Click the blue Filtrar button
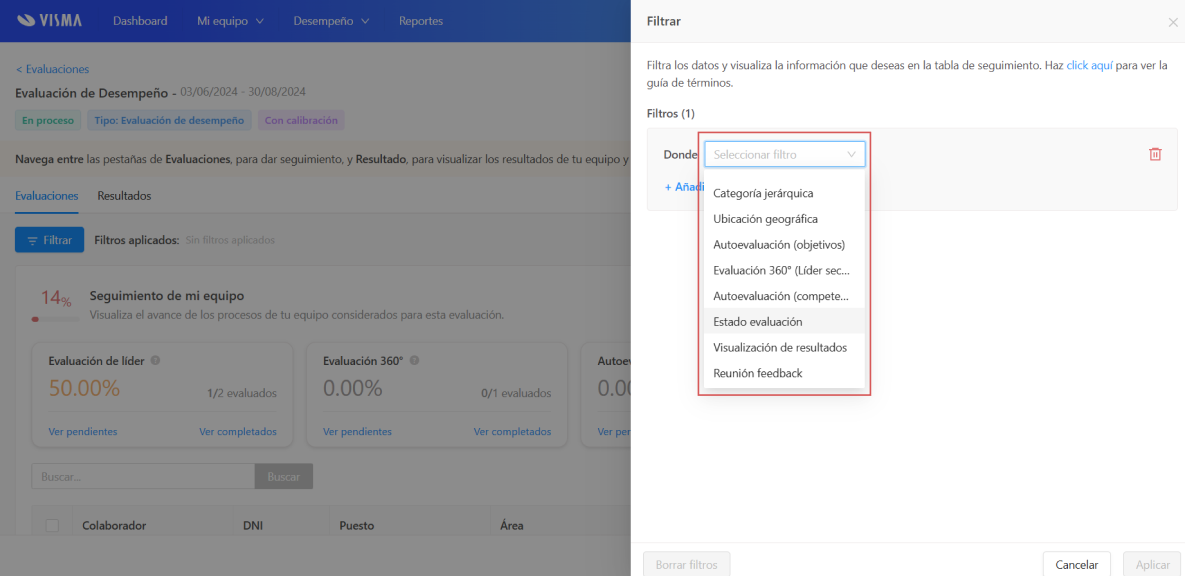This screenshot has width=1185, height=576. 50,240
